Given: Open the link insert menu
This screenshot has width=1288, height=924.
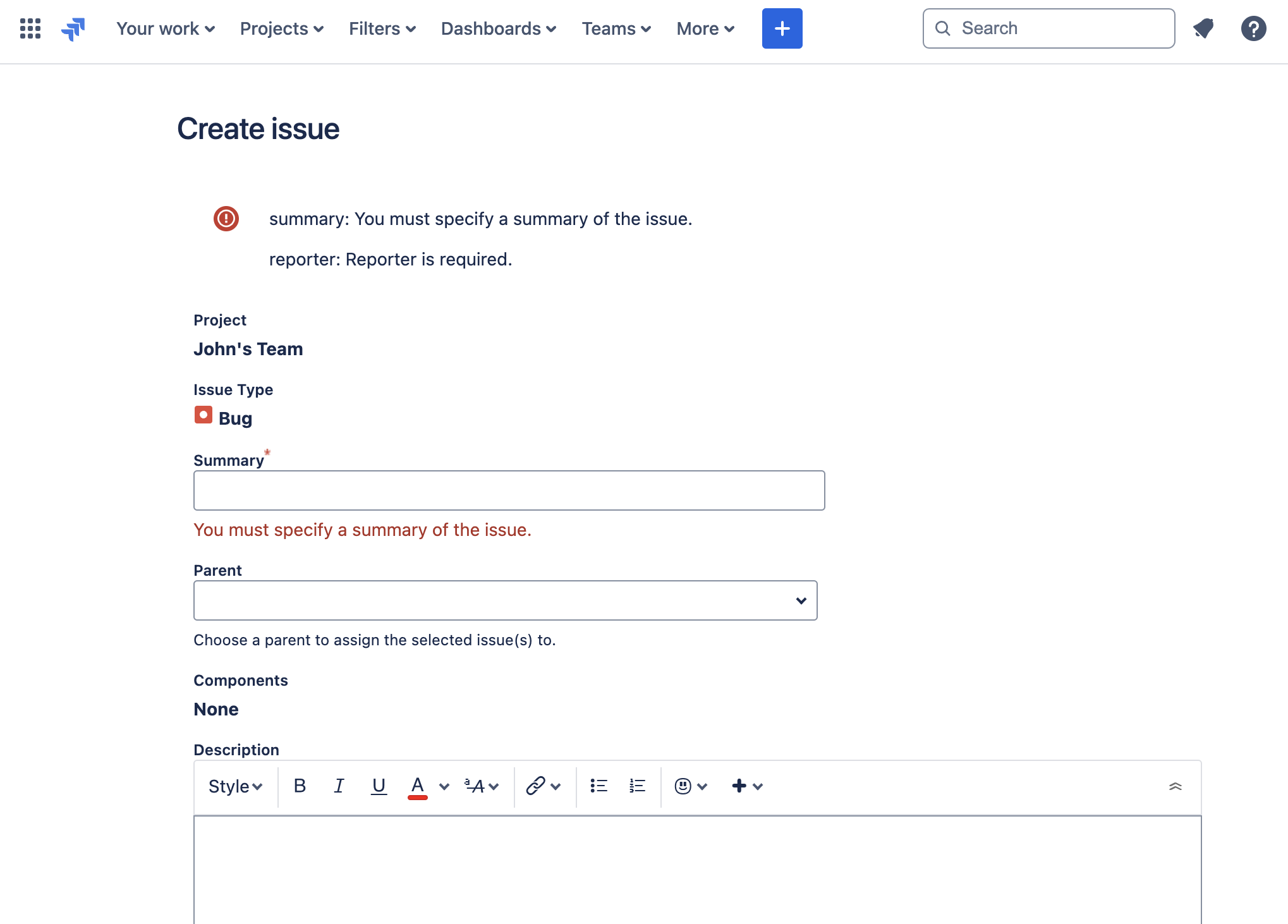Looking at the screenshot, I should pos(543,786).
